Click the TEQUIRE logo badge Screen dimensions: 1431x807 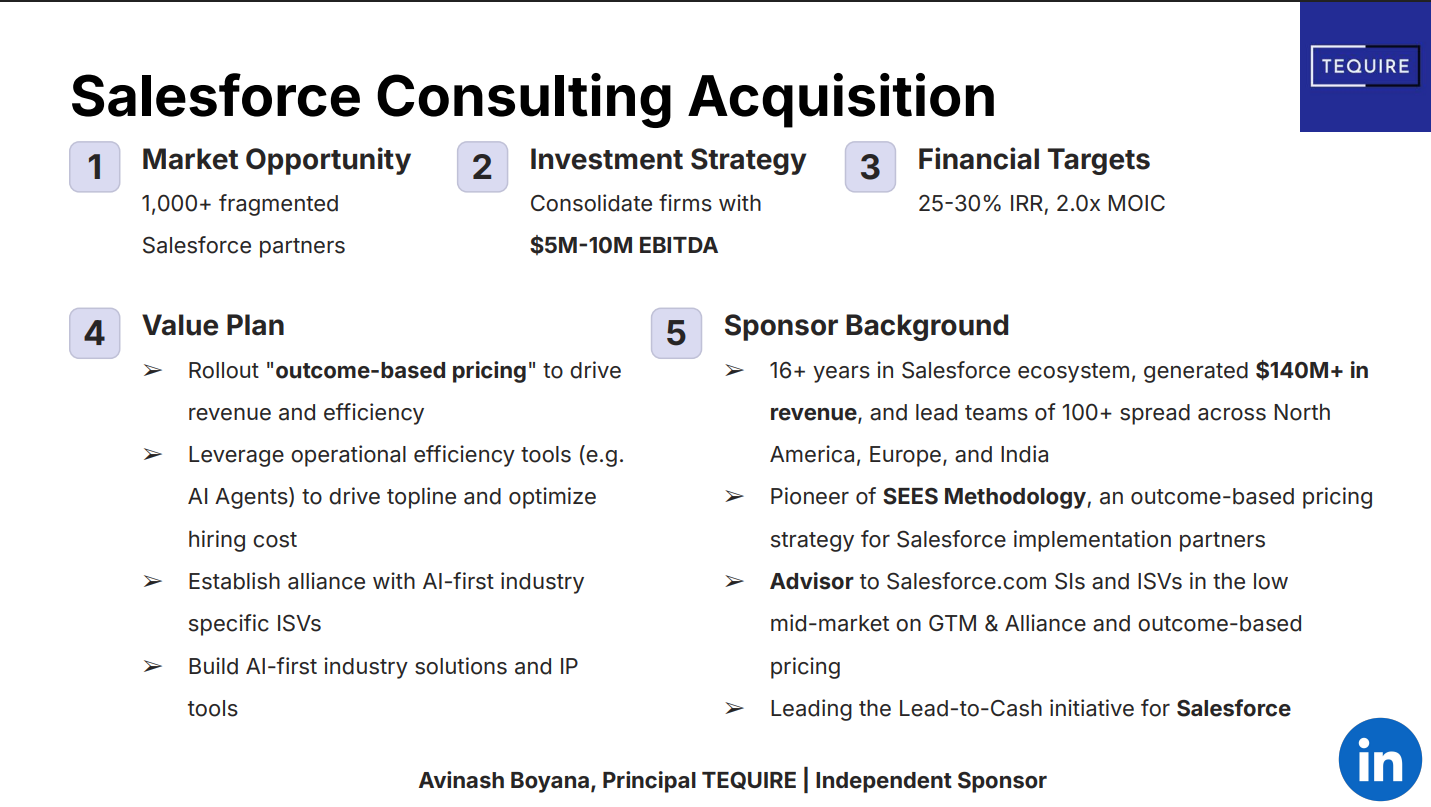(1364, 66)
